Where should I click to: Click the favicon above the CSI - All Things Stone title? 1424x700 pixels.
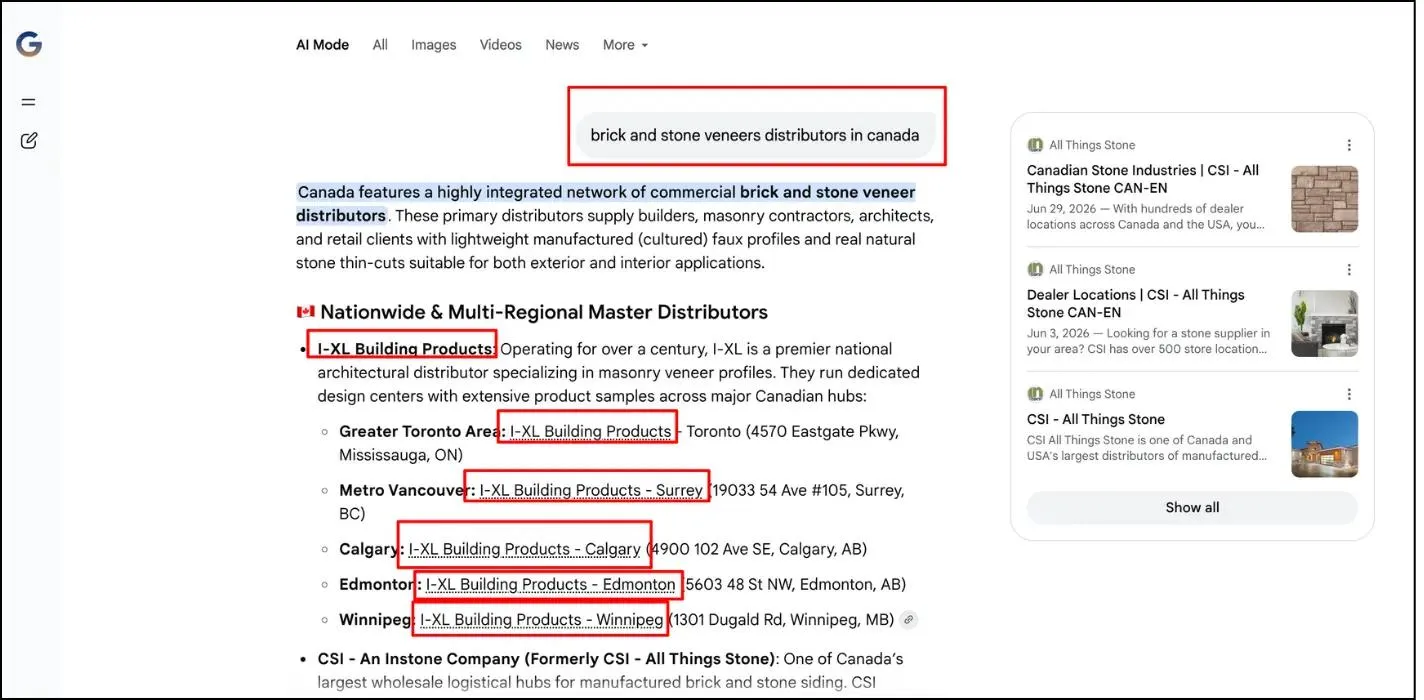click(x=1035, y=394)
